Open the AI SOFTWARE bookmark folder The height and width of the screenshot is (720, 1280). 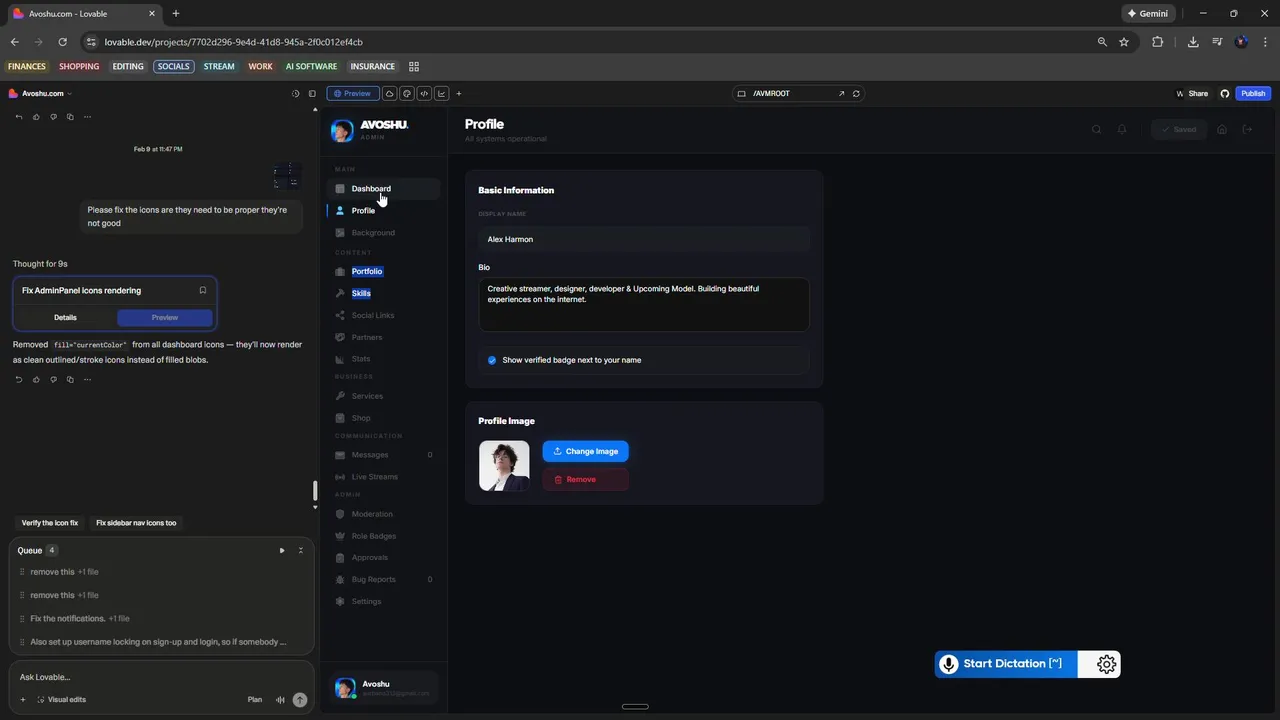[x=312, y=66]
